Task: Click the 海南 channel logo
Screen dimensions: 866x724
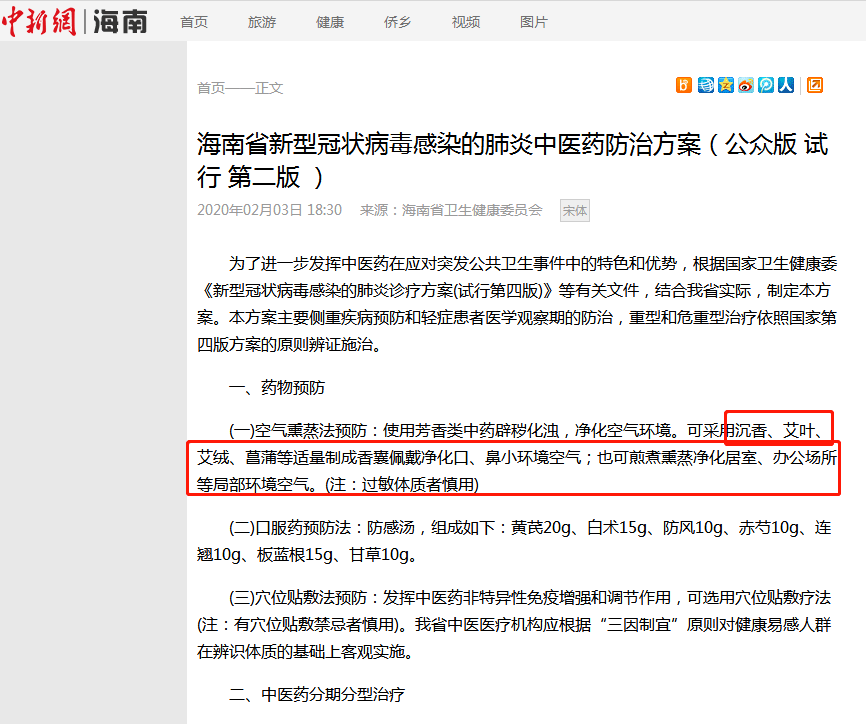Action: coord(120,22)
